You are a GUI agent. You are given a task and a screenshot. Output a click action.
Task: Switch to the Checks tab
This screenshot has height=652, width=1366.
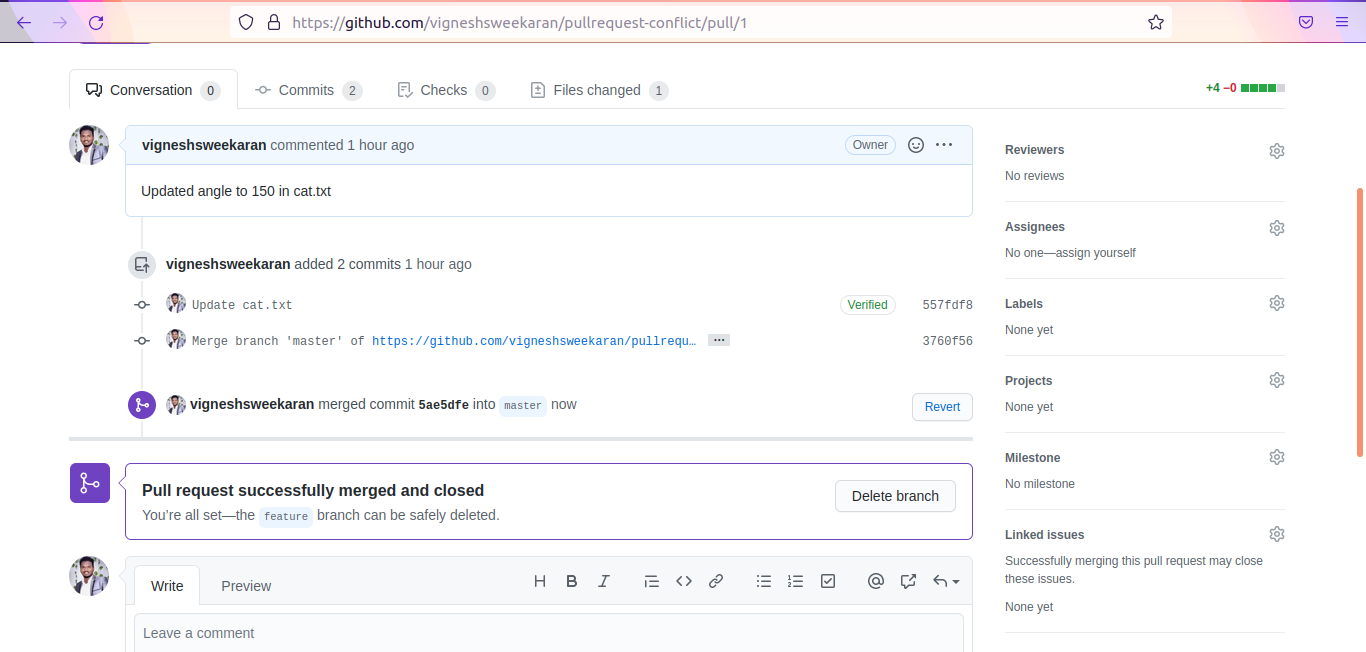point(446,90)
